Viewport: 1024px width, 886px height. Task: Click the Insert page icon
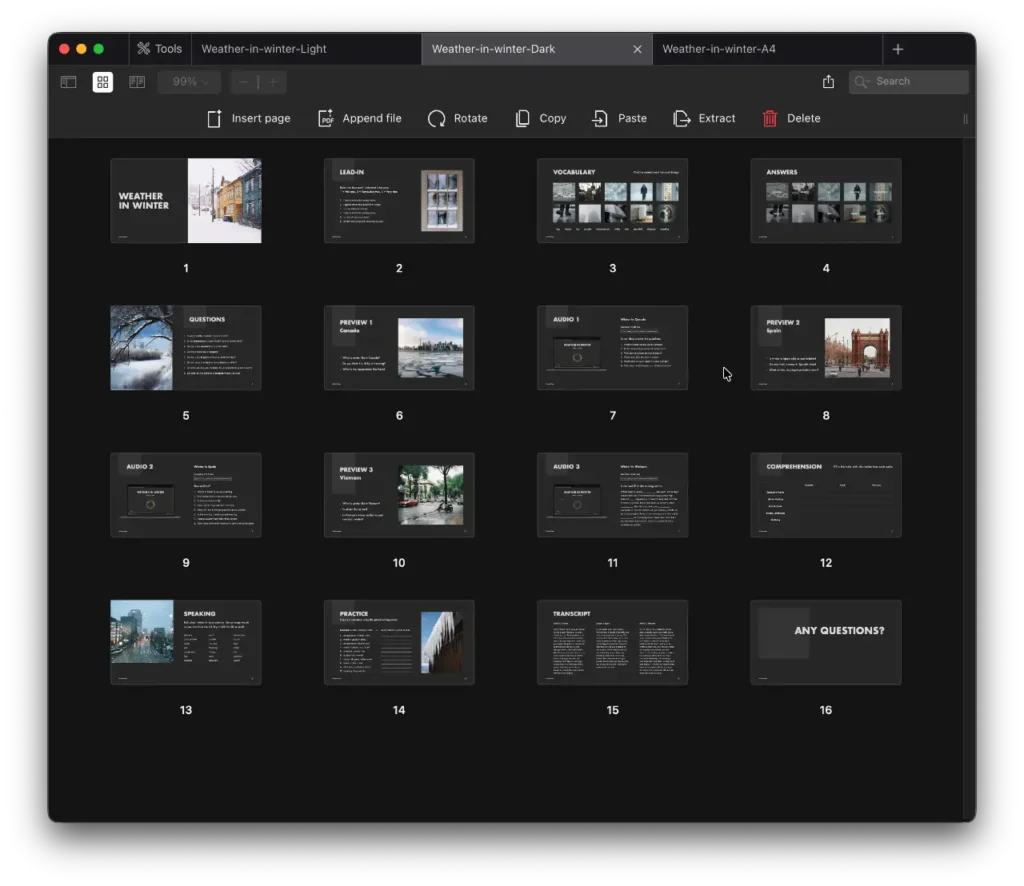(214, 118)
